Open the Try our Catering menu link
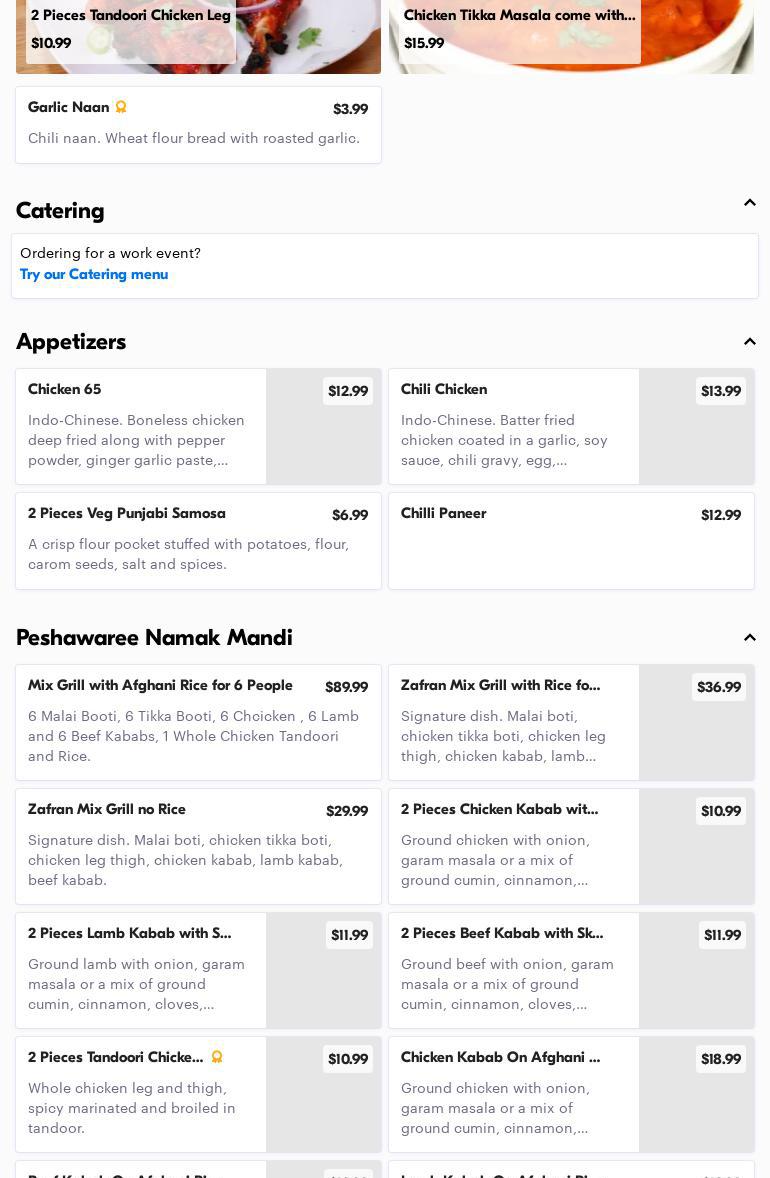The image size is (770, 1178). 94,274
